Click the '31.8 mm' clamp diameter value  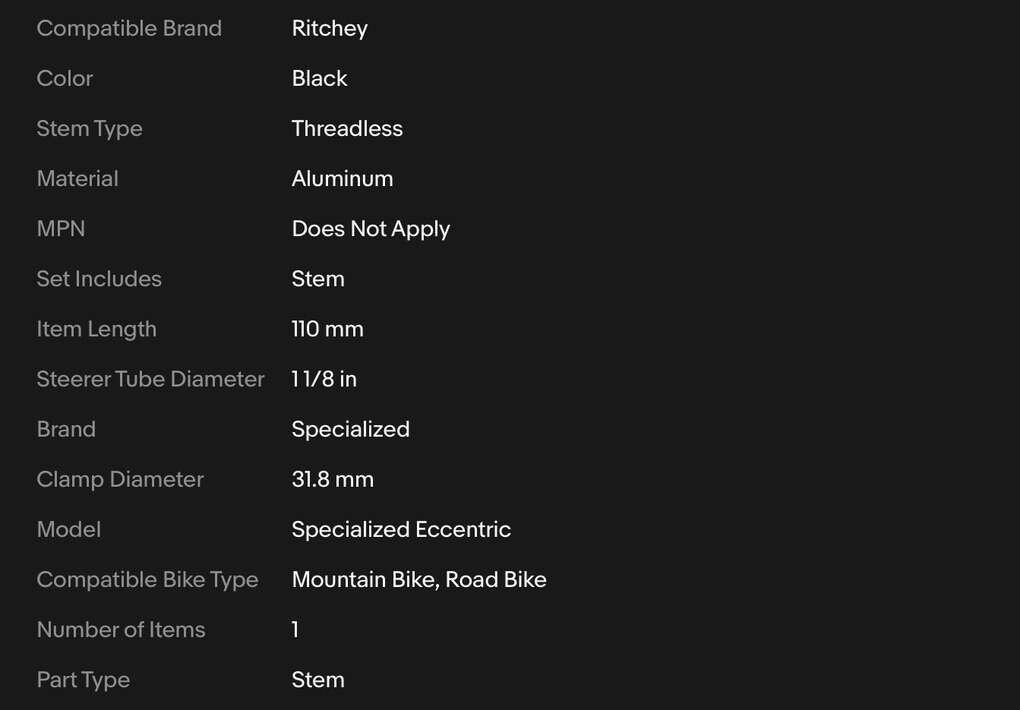(x=332, y=479)
